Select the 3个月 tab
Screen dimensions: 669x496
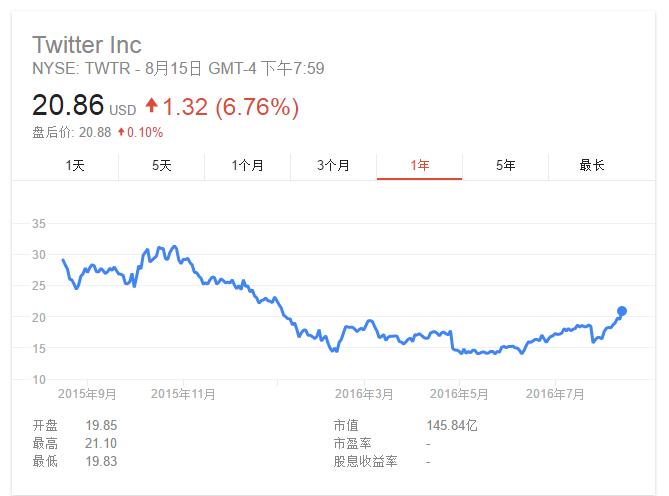click(x=333, y=165)
